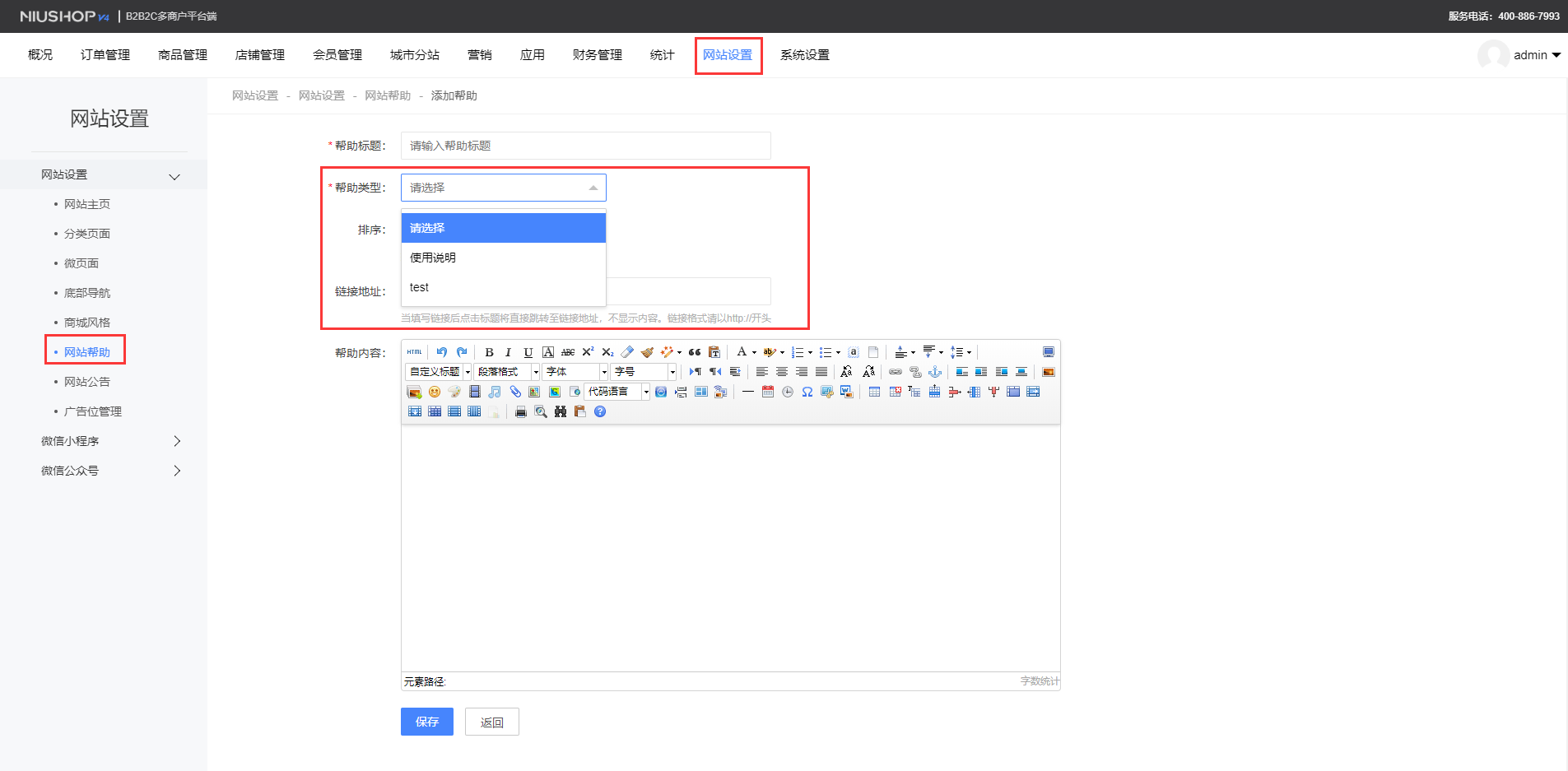Open the 字号 font size dropdown
This screenshot has width=1568, height=771.
click(x=644, y=372)
